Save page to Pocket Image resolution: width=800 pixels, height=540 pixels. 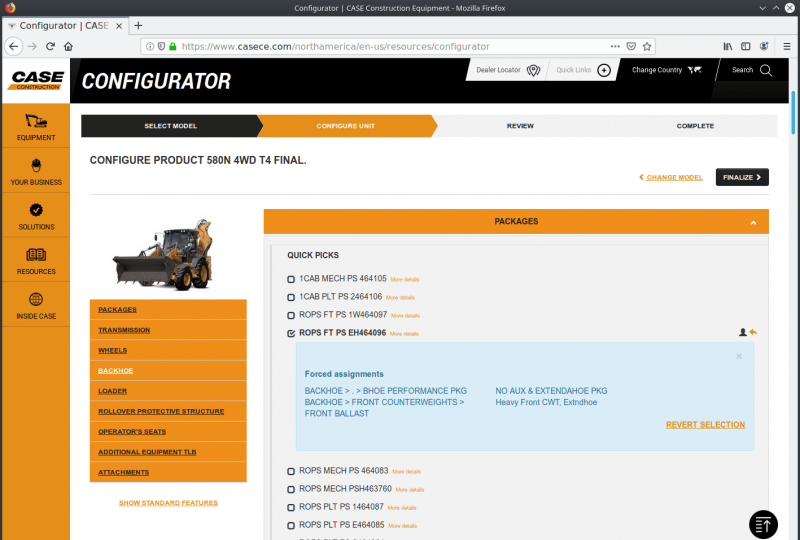coord(631,46)
